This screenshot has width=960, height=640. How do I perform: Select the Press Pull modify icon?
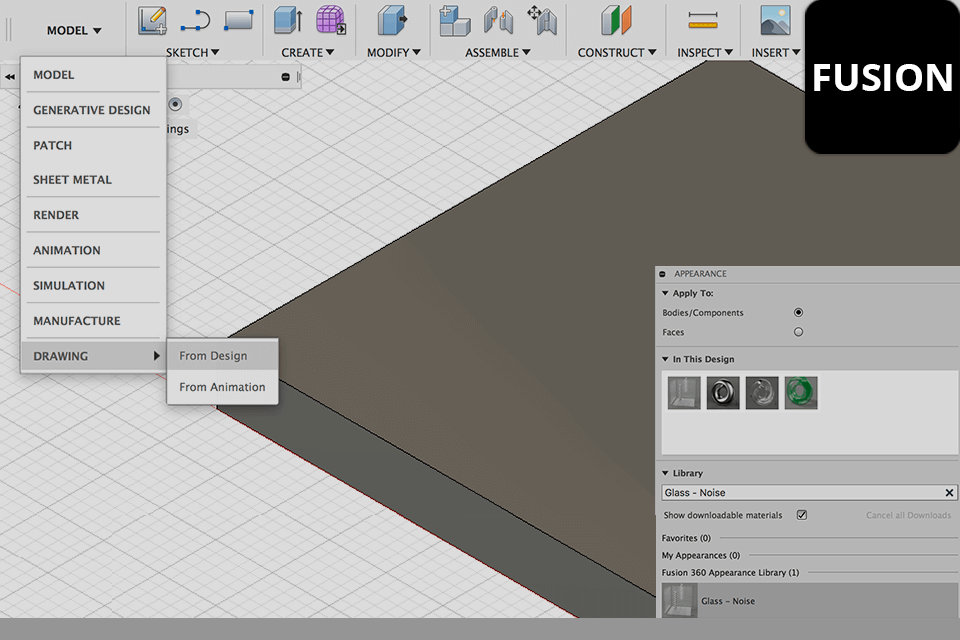pyautogui.click(x=392, y=20)
